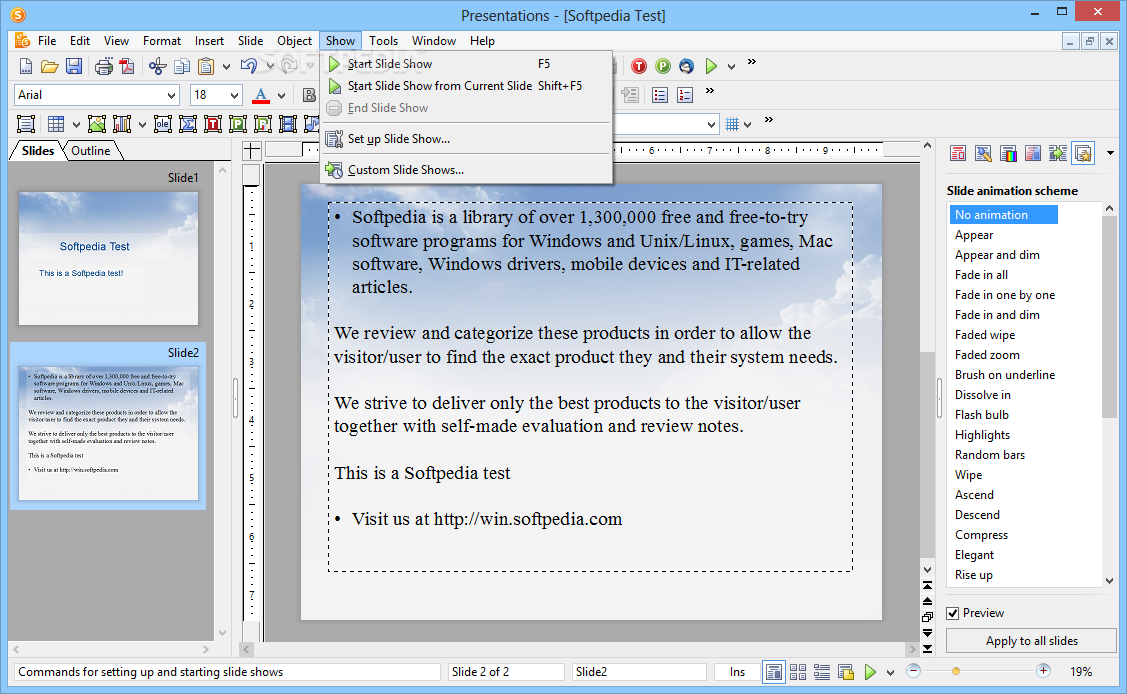
Task: Expand status bar slide show dropdown arrow
Action: point(891,672)
